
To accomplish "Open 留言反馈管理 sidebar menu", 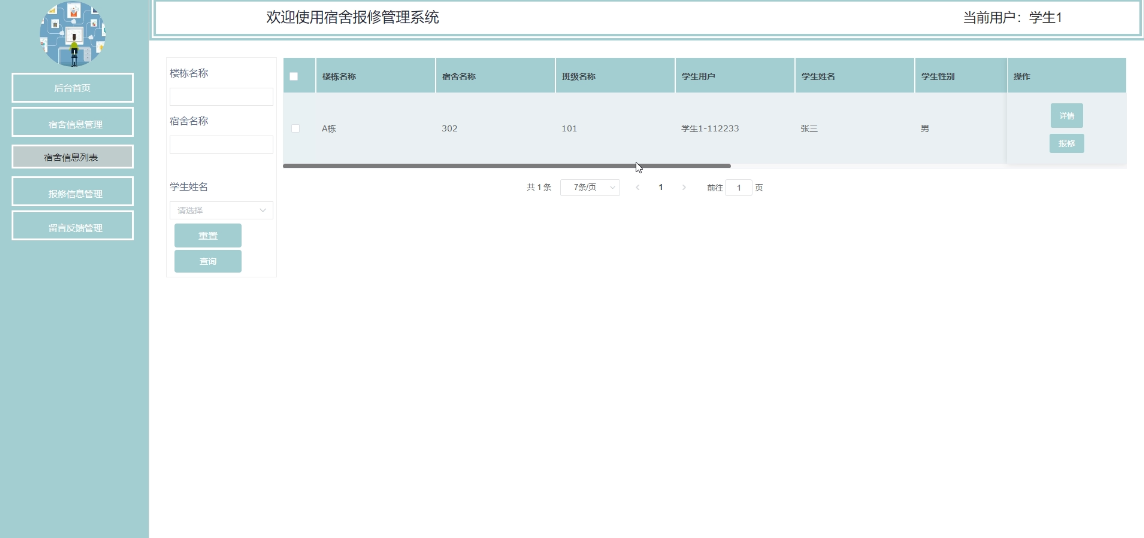I will point(73,226).
